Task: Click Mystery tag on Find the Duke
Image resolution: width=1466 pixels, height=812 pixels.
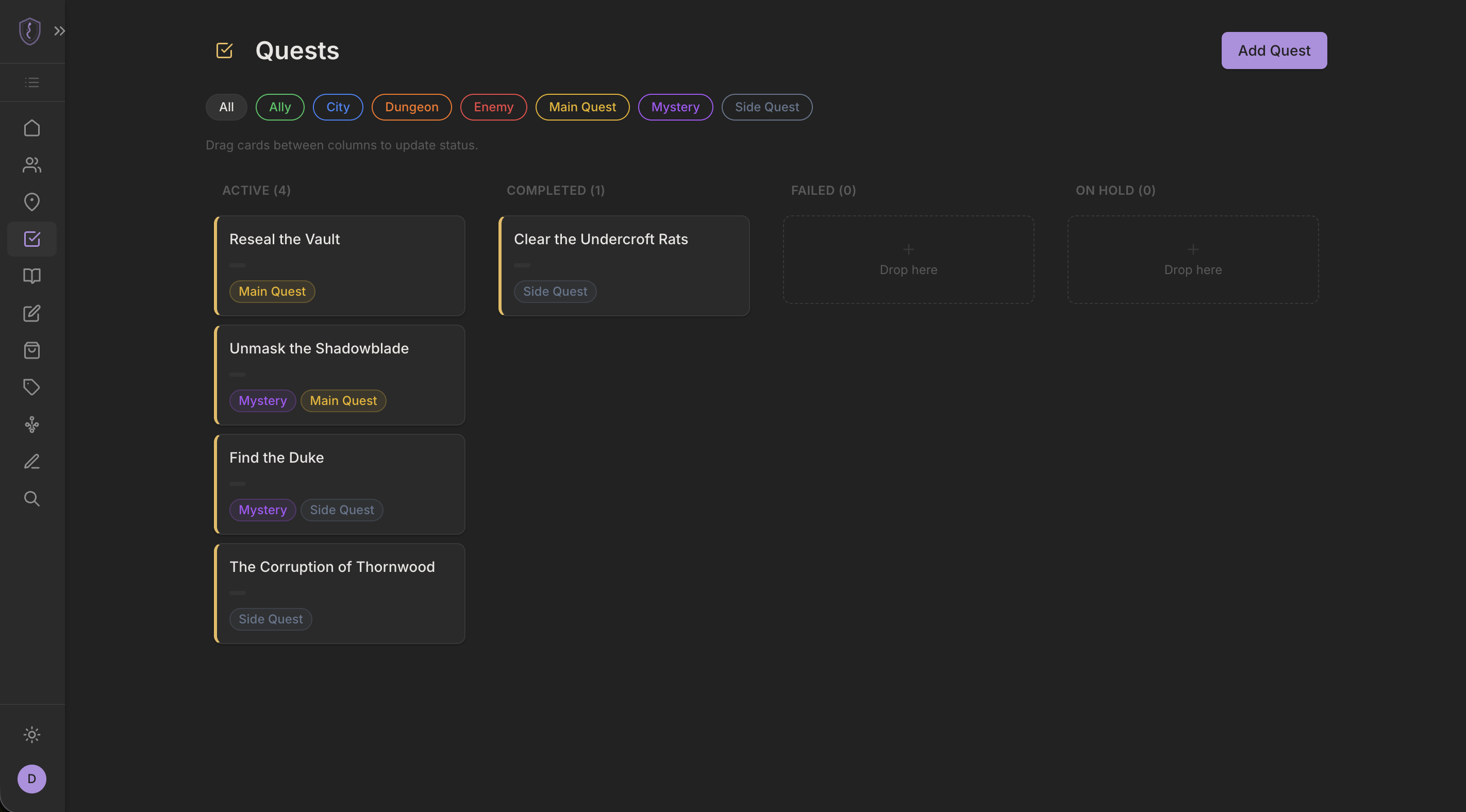Action: tap(262, 510)
